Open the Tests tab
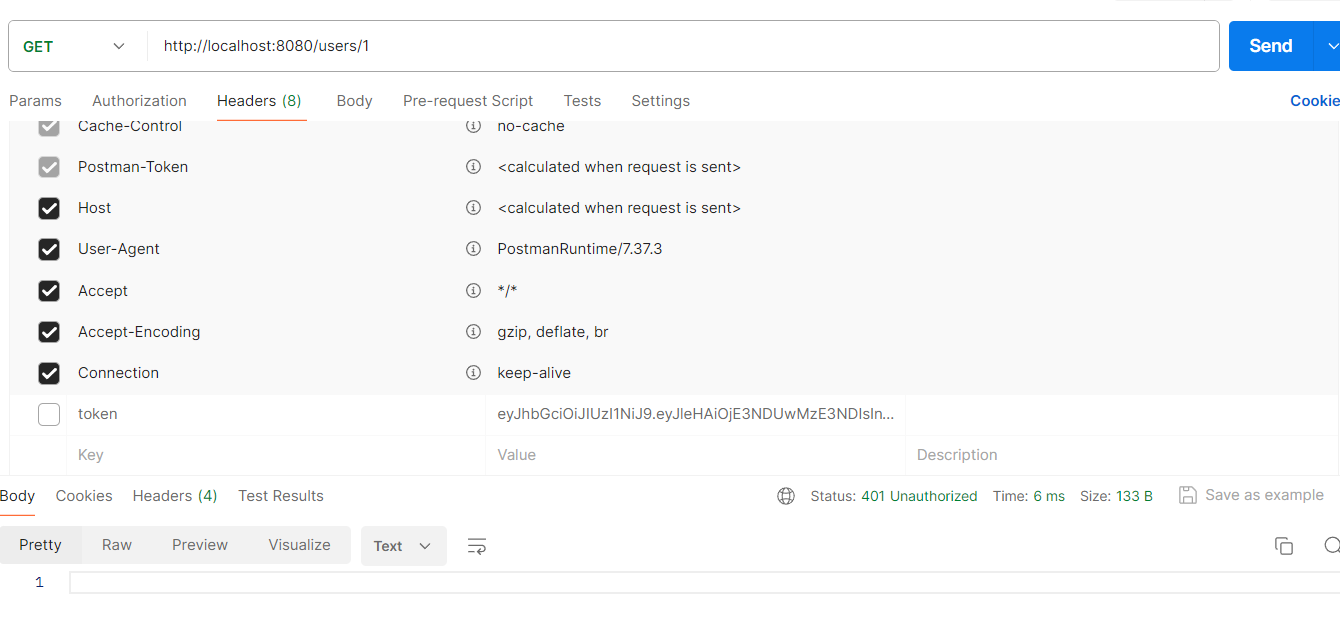The width and height of the screenshot is (1340, 640). click(x=582, y=101)
